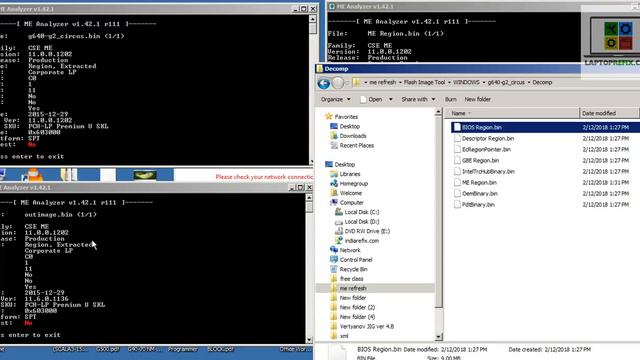Viewport: 640px width, 360px height.
Task: Click the Office Word taskbar item
Action: point(296,349)
